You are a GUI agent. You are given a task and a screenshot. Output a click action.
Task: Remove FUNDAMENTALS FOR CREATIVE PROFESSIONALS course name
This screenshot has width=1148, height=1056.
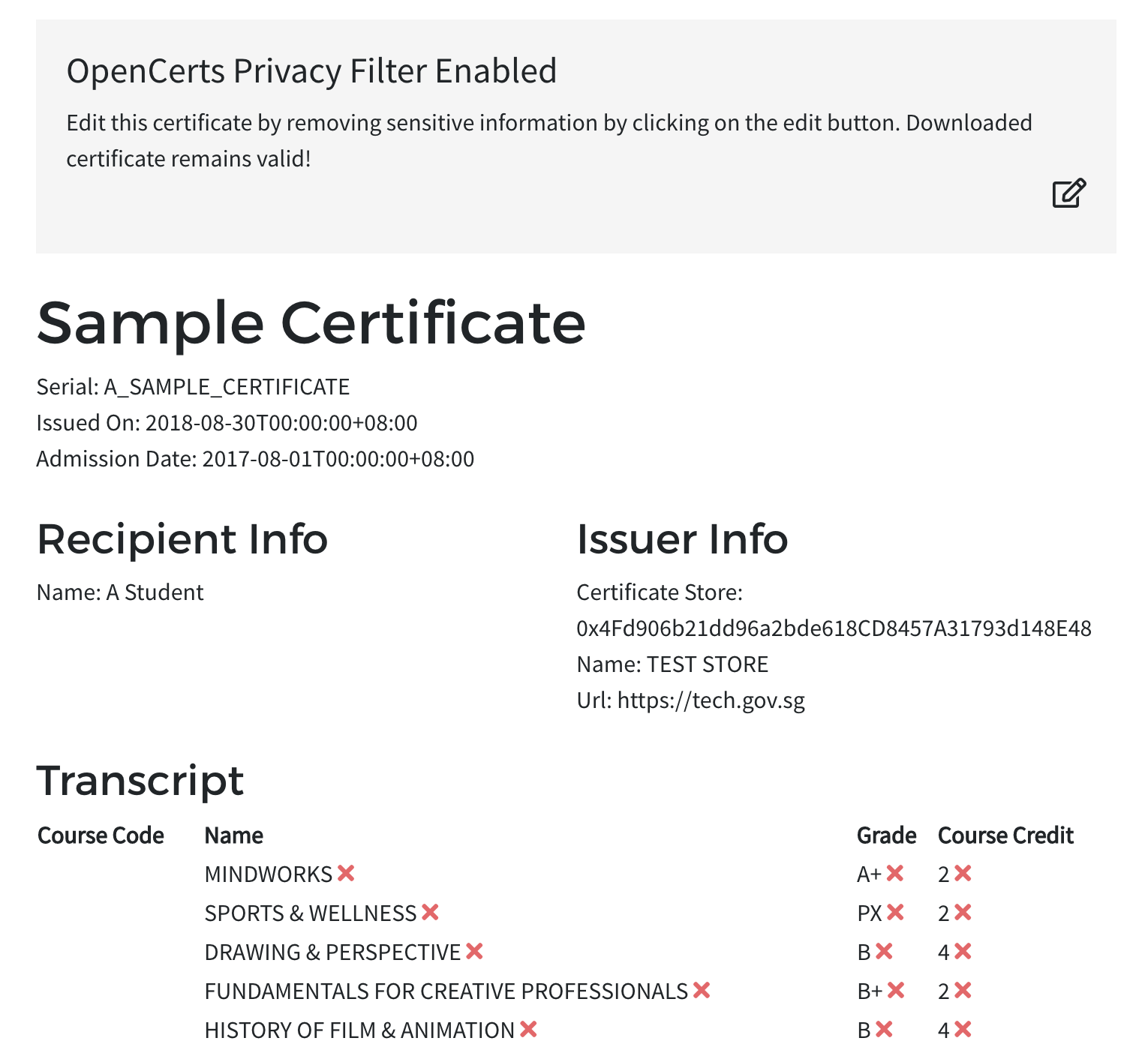point(702,990)
